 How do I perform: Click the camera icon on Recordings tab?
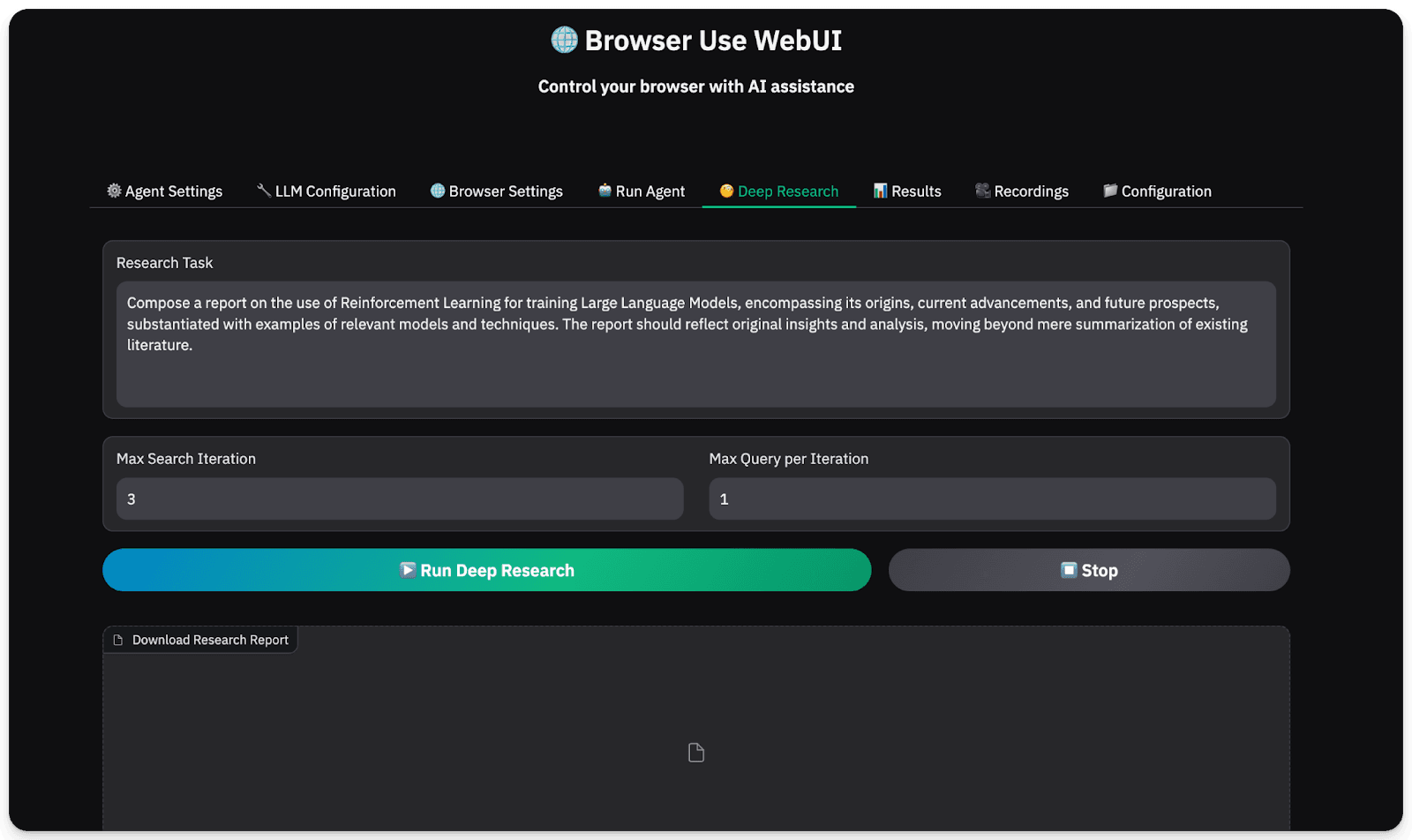click(982, 191)
